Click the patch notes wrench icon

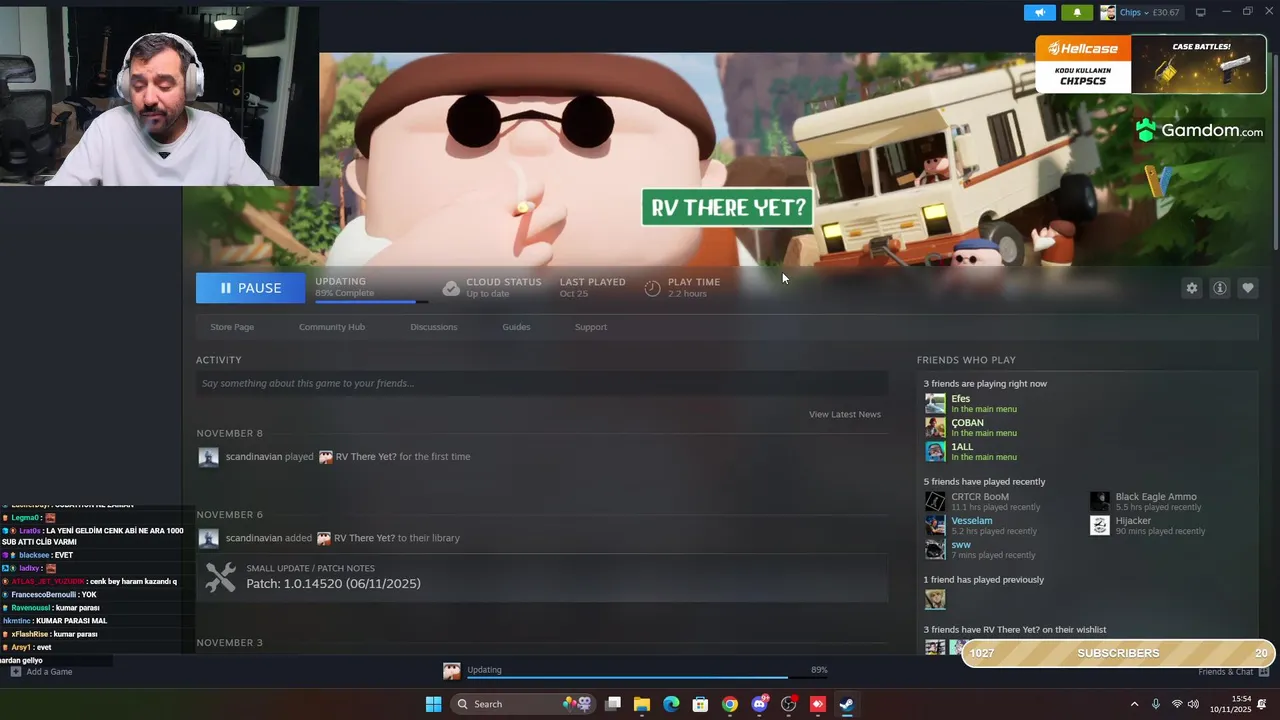pyautogui.click(x=220, y=577)
